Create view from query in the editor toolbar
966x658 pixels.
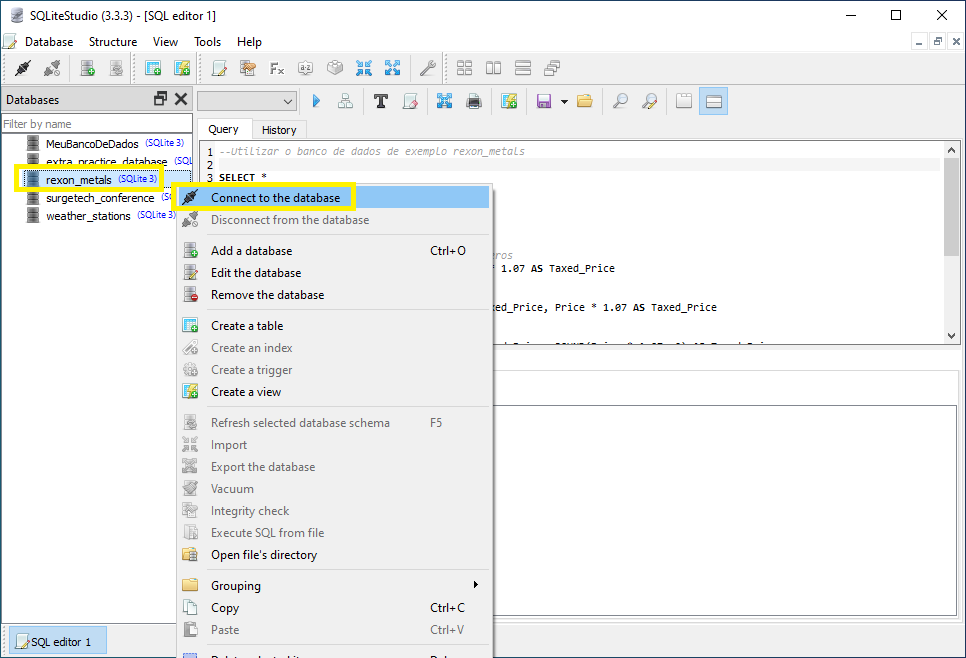(509, 101)
